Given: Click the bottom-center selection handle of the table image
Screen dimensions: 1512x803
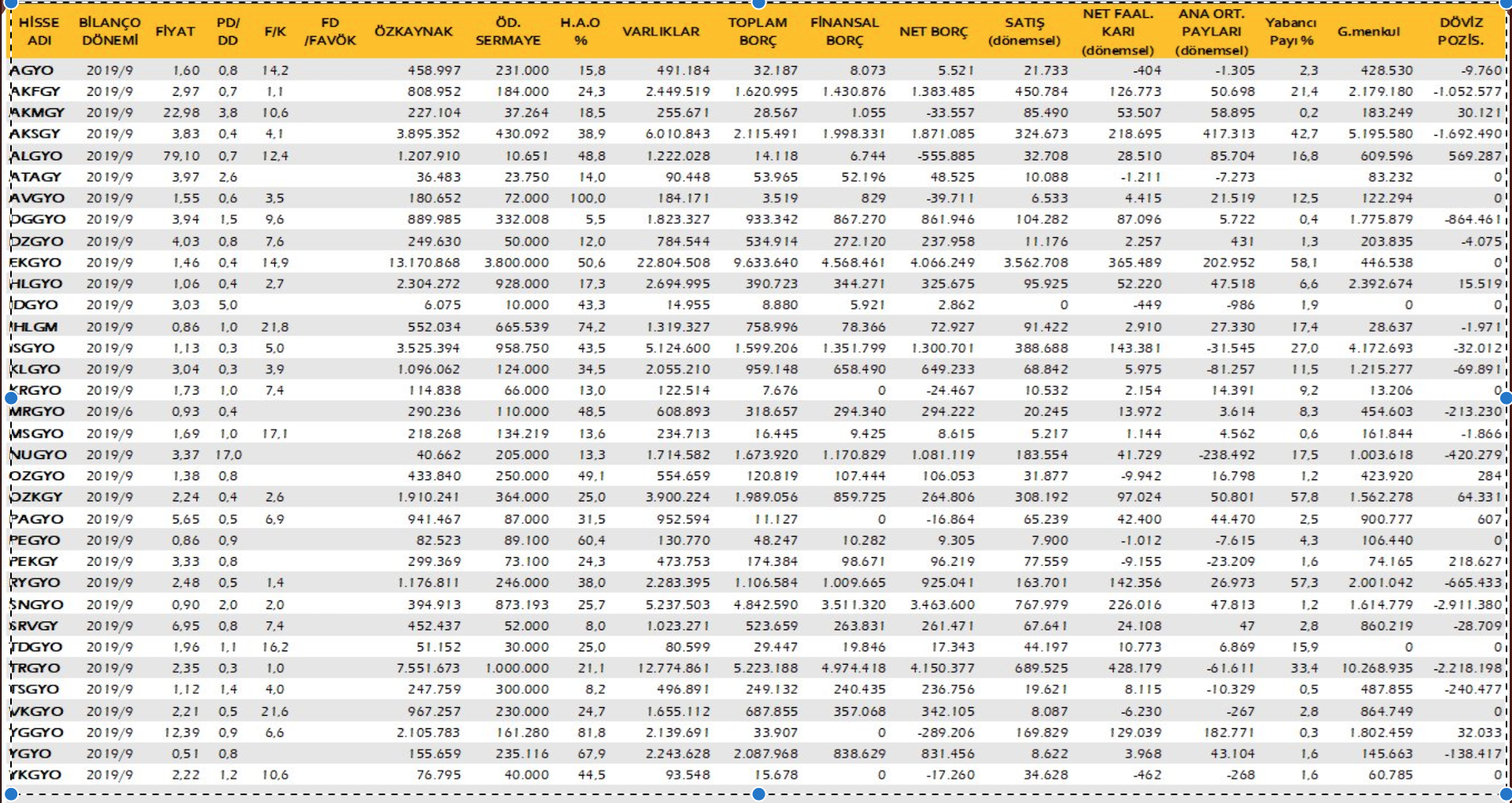Looking at the screenshot, I should pos(758,794).
